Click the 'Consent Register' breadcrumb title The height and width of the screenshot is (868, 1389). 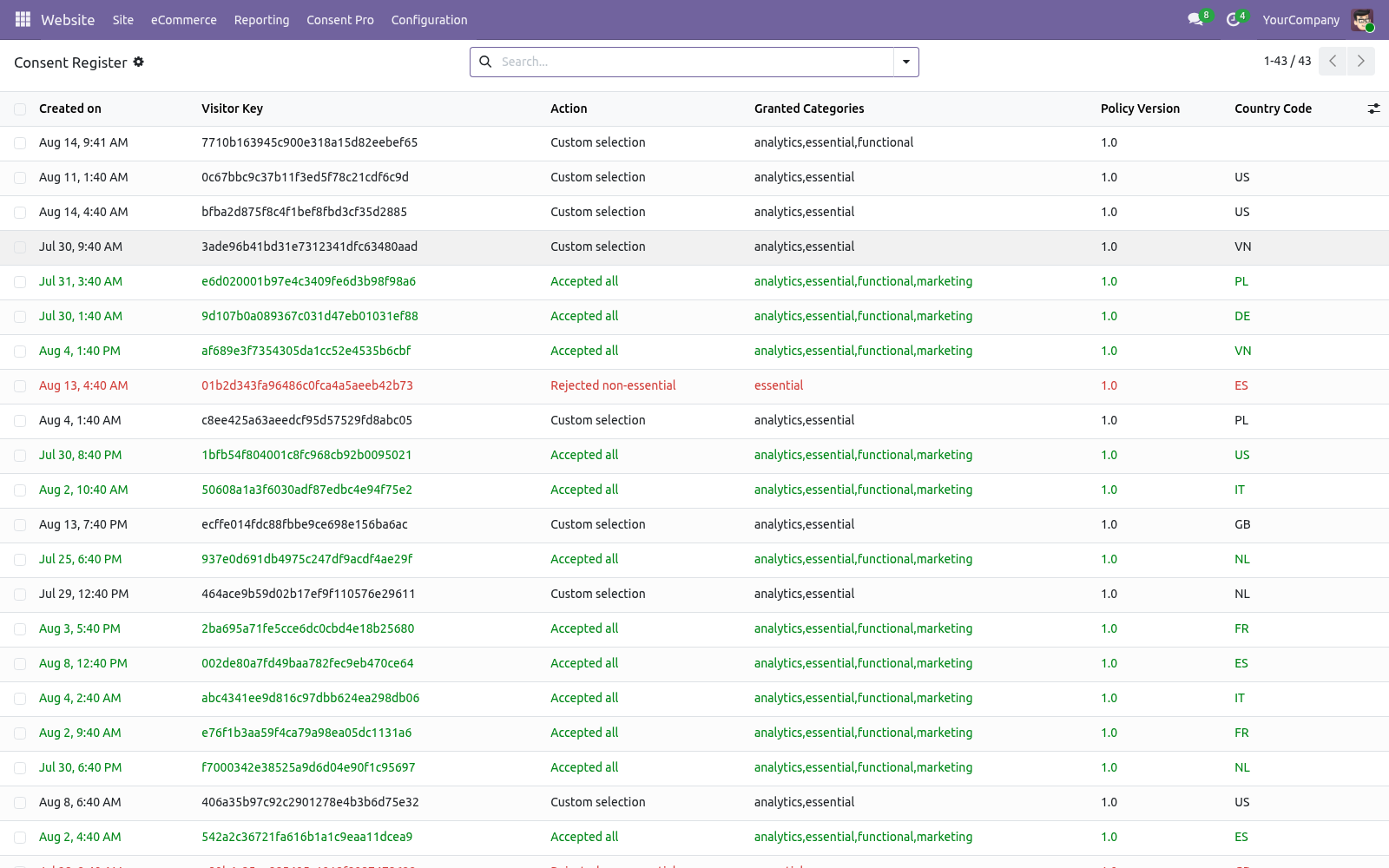click(70, 62)
